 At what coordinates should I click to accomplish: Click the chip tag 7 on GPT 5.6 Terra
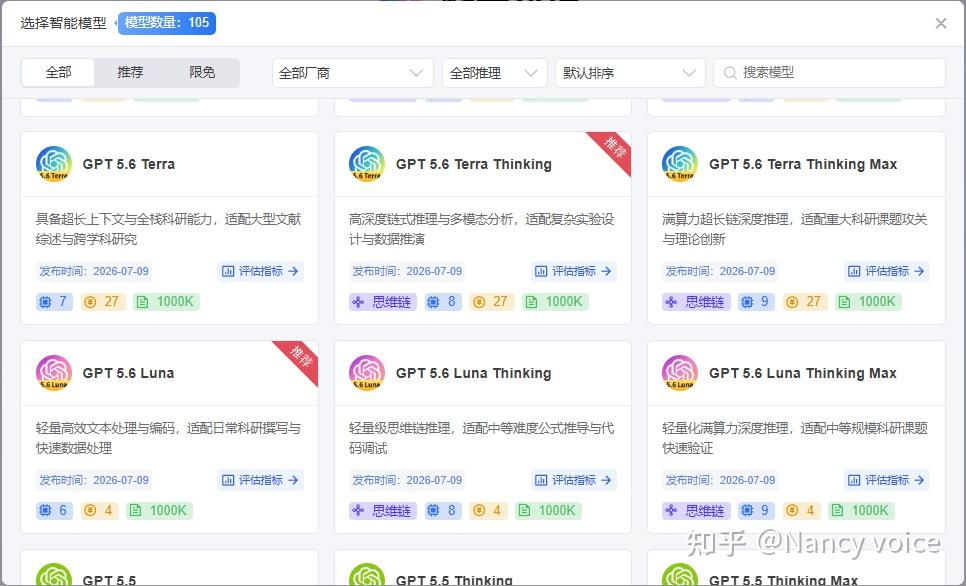(54, 301)
